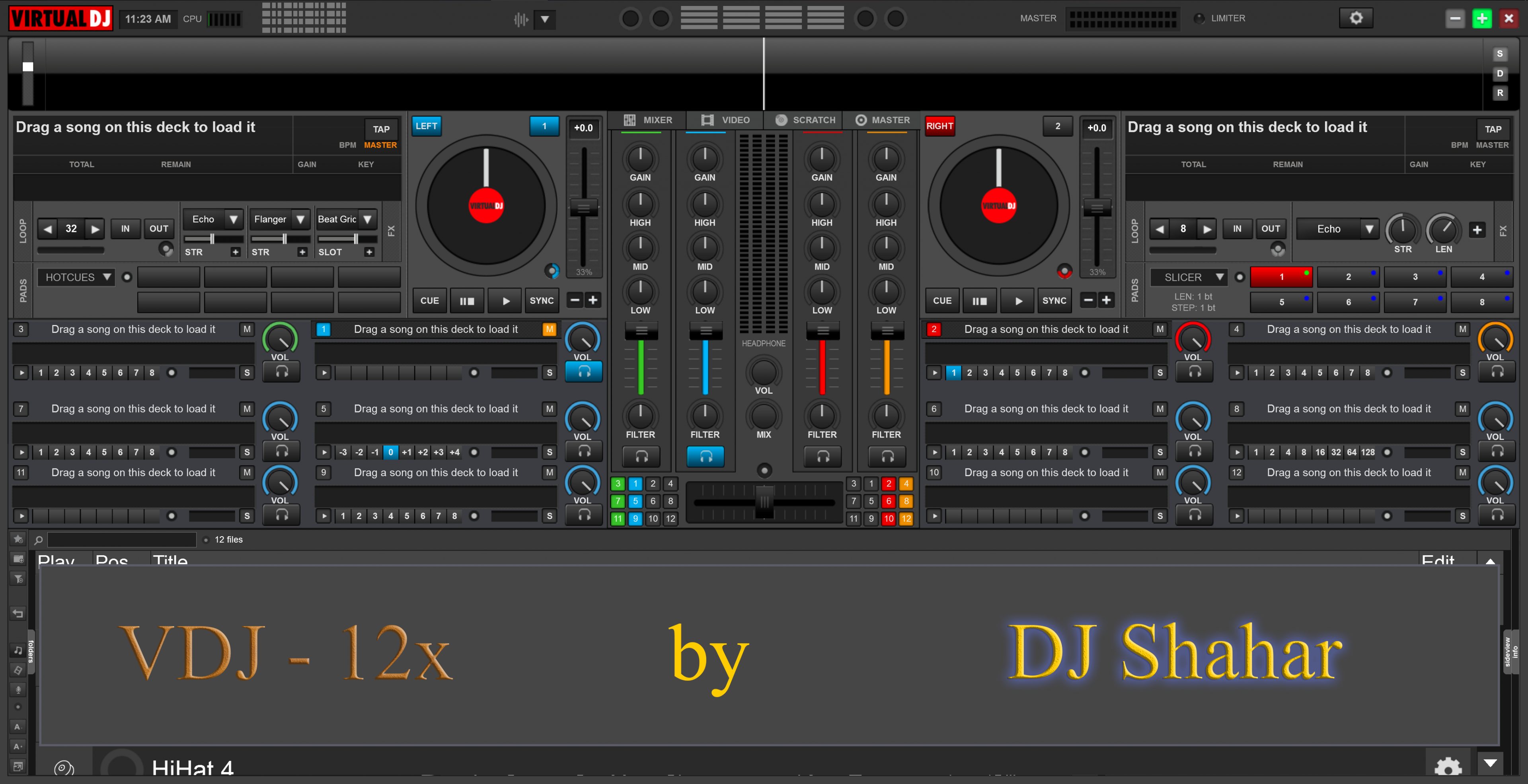Toggle master M button on deck 1 strip

tap(549, 329)
